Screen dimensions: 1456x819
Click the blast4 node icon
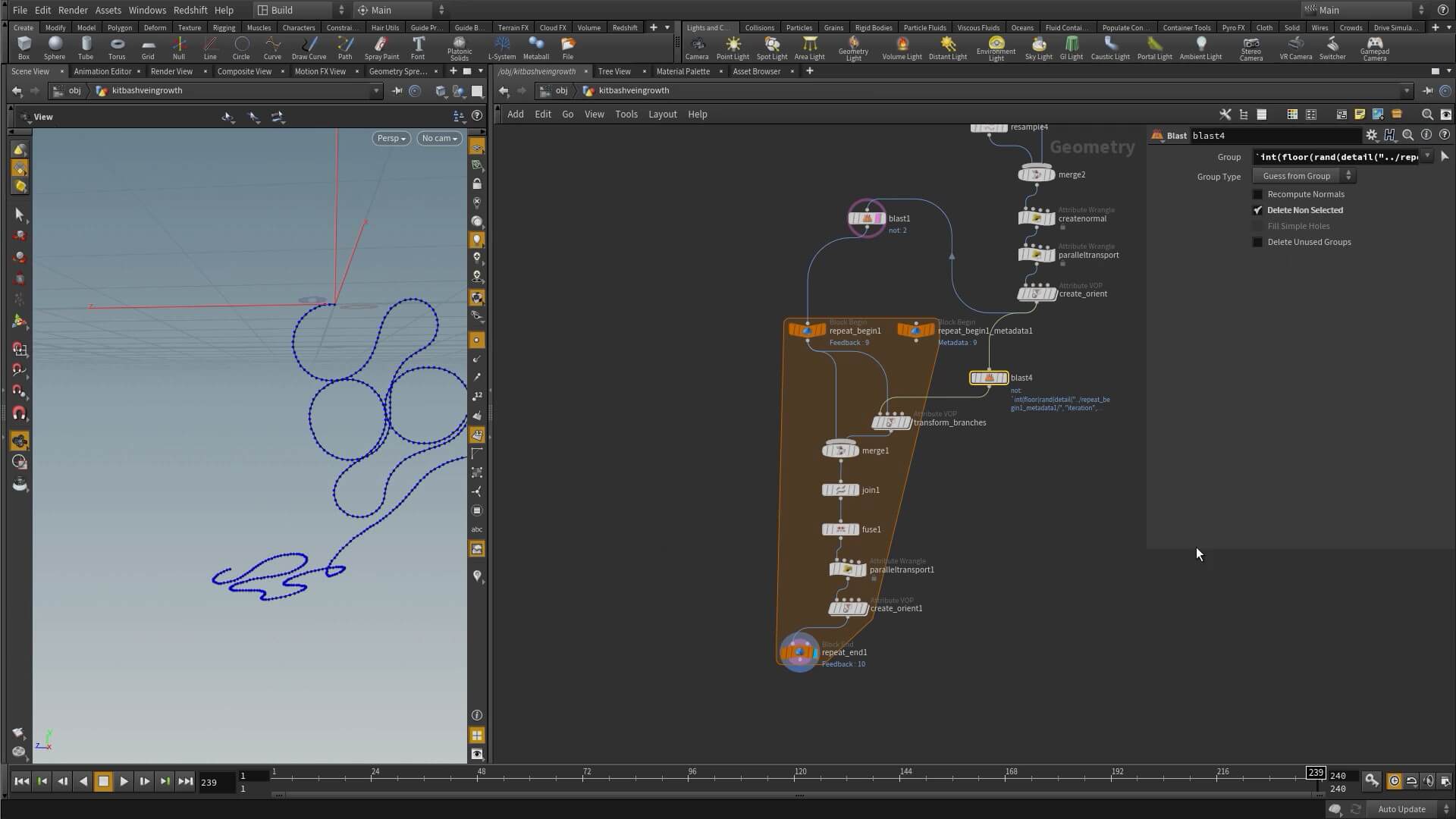coord(989,378)
